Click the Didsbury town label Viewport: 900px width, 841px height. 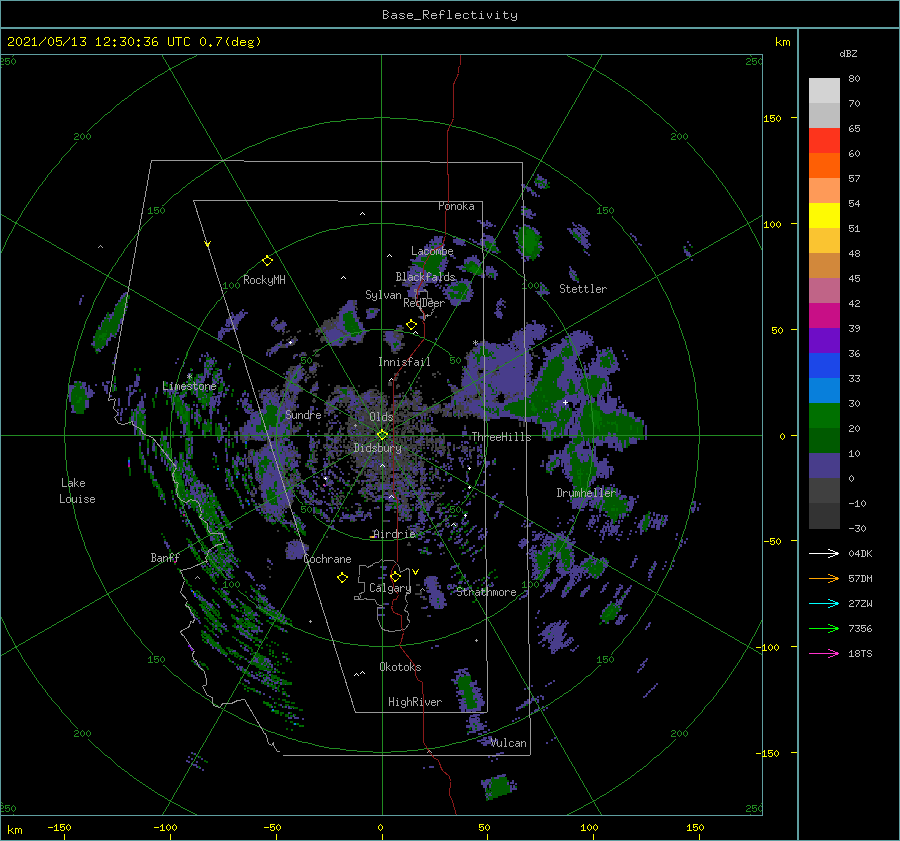point(377,448)
